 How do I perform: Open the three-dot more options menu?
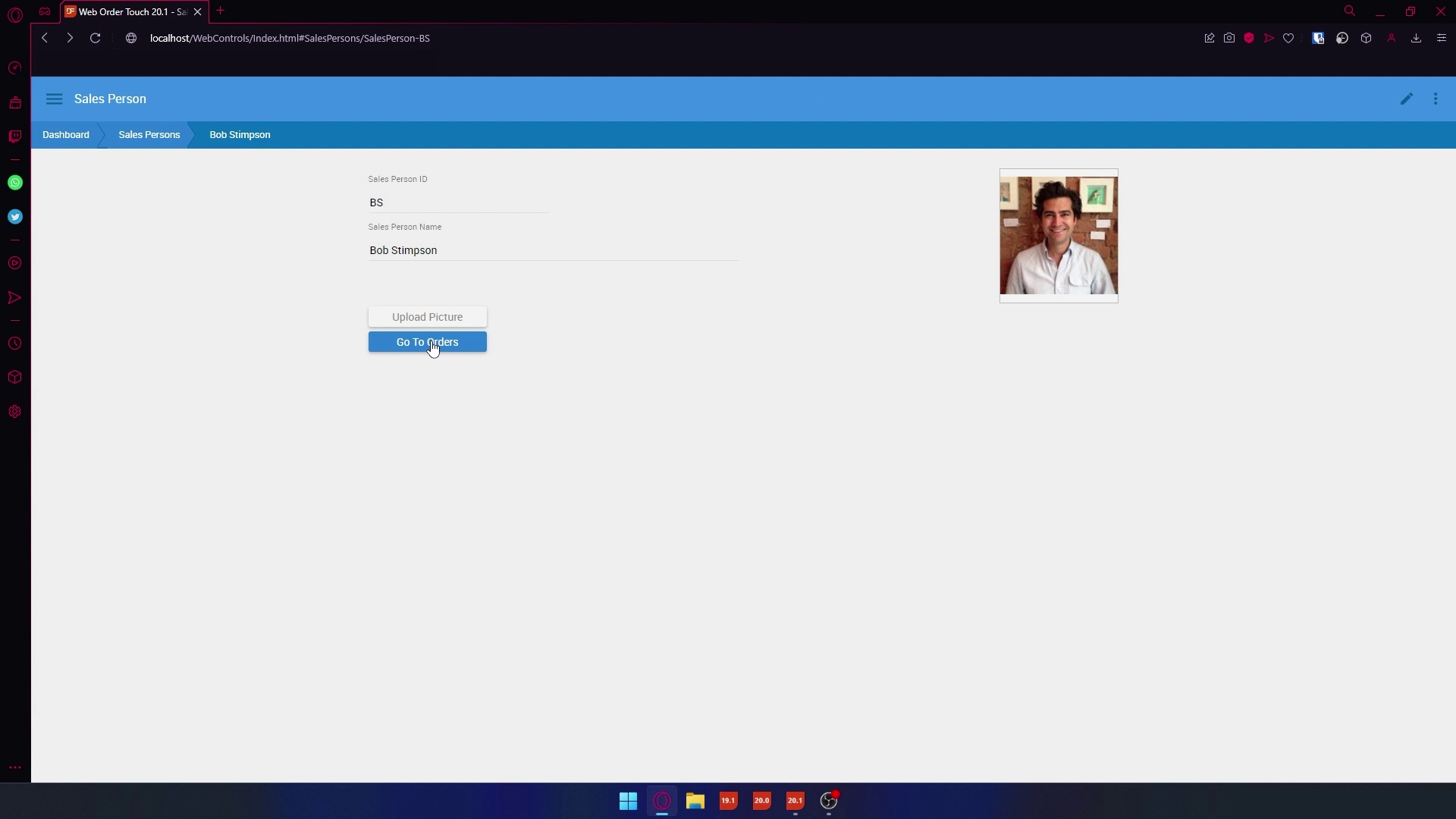coord(1436,99)
